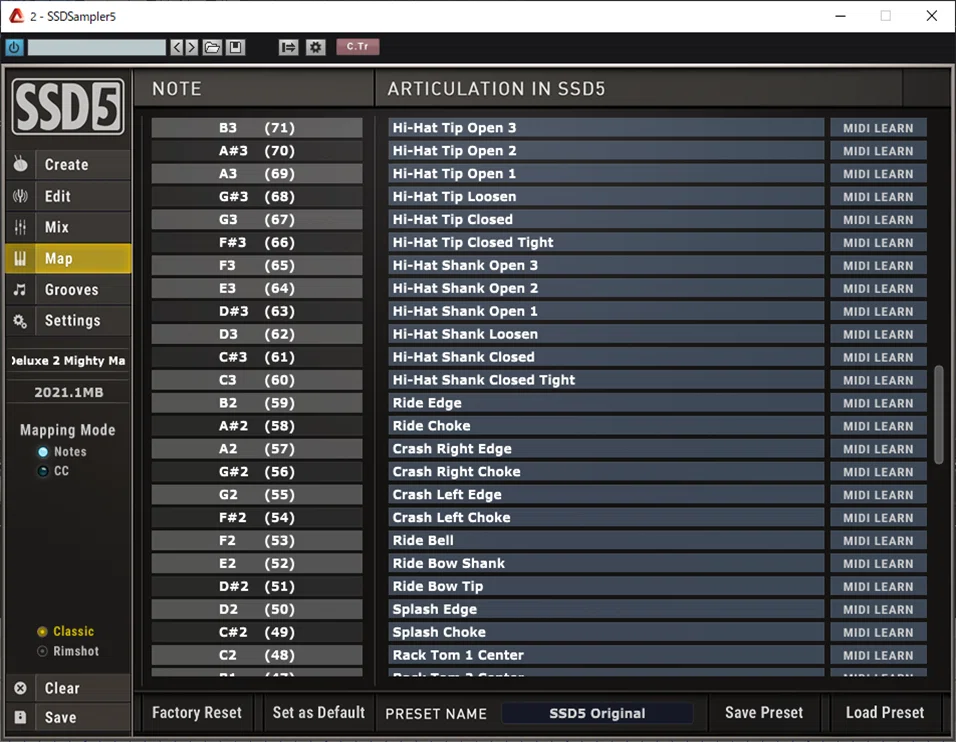
Task: Toggle the plugin power button
Action: (x=14, y=47)
